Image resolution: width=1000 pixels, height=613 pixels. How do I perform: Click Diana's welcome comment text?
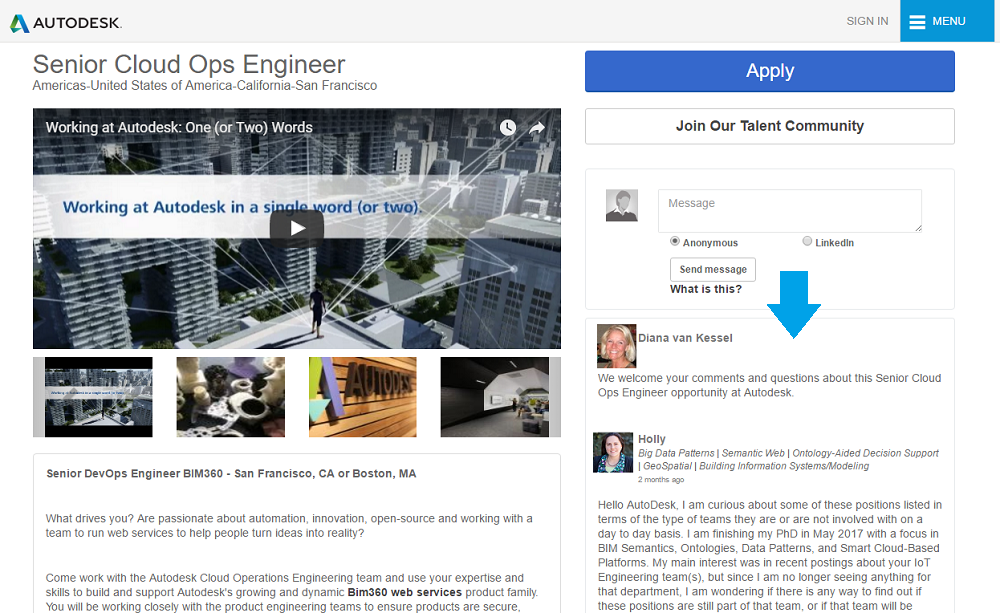(x=769, y=385)
